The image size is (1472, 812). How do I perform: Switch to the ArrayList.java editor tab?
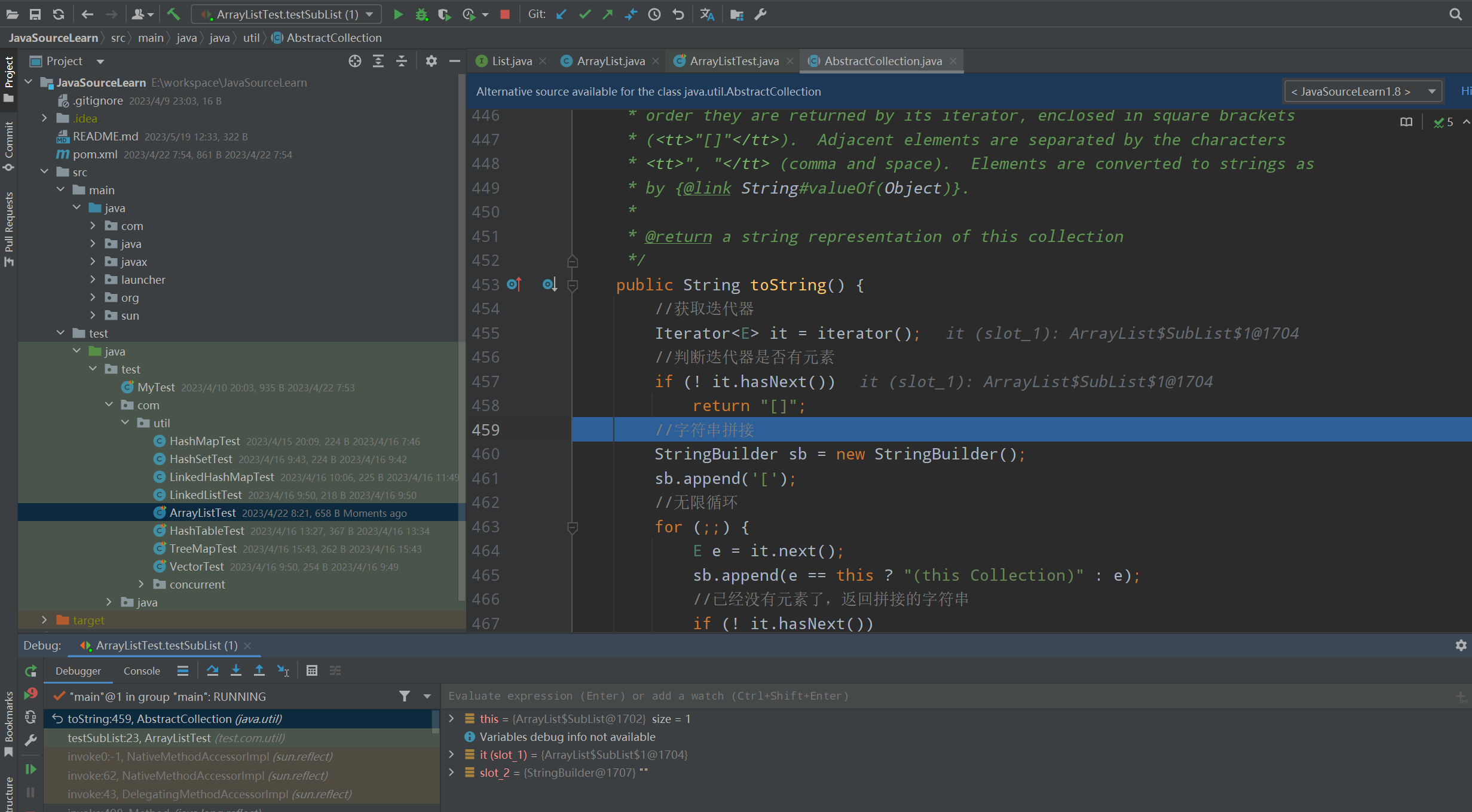(x=611, y=61)
